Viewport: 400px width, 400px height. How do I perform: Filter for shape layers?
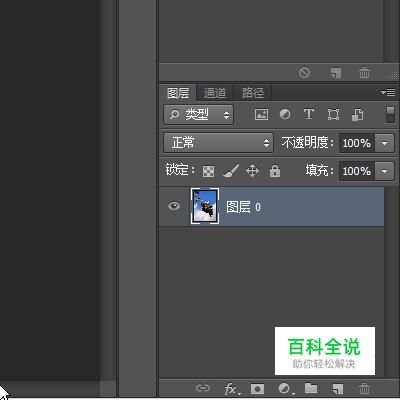pos(333,115)
